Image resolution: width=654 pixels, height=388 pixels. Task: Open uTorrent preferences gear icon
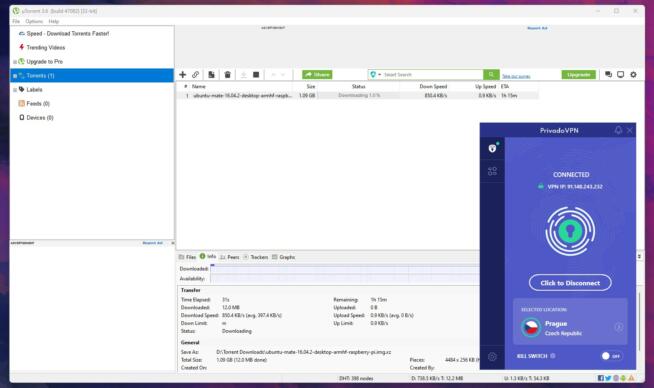[x=634, y=75]
